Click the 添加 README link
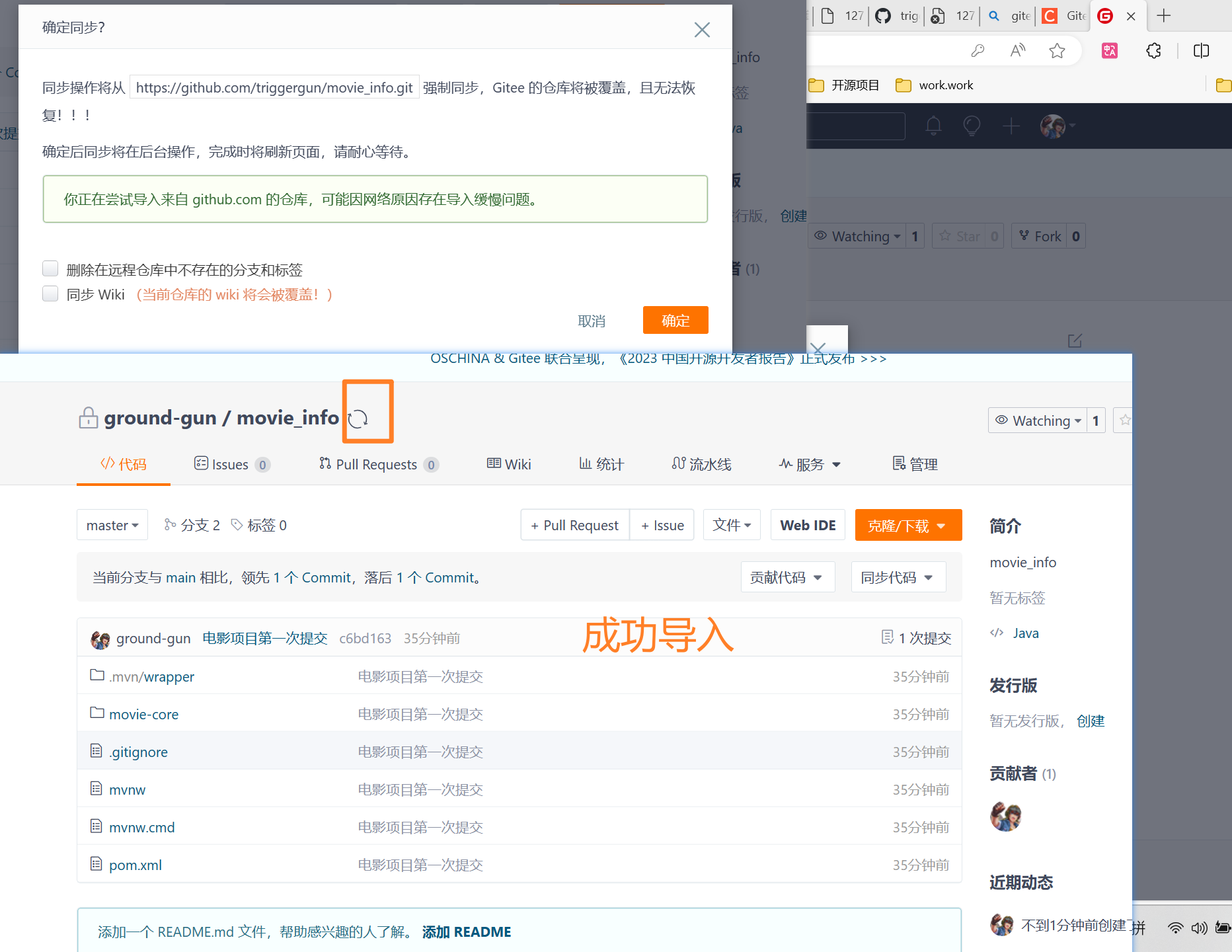The image size is (1232, 952). coord(467,932)
